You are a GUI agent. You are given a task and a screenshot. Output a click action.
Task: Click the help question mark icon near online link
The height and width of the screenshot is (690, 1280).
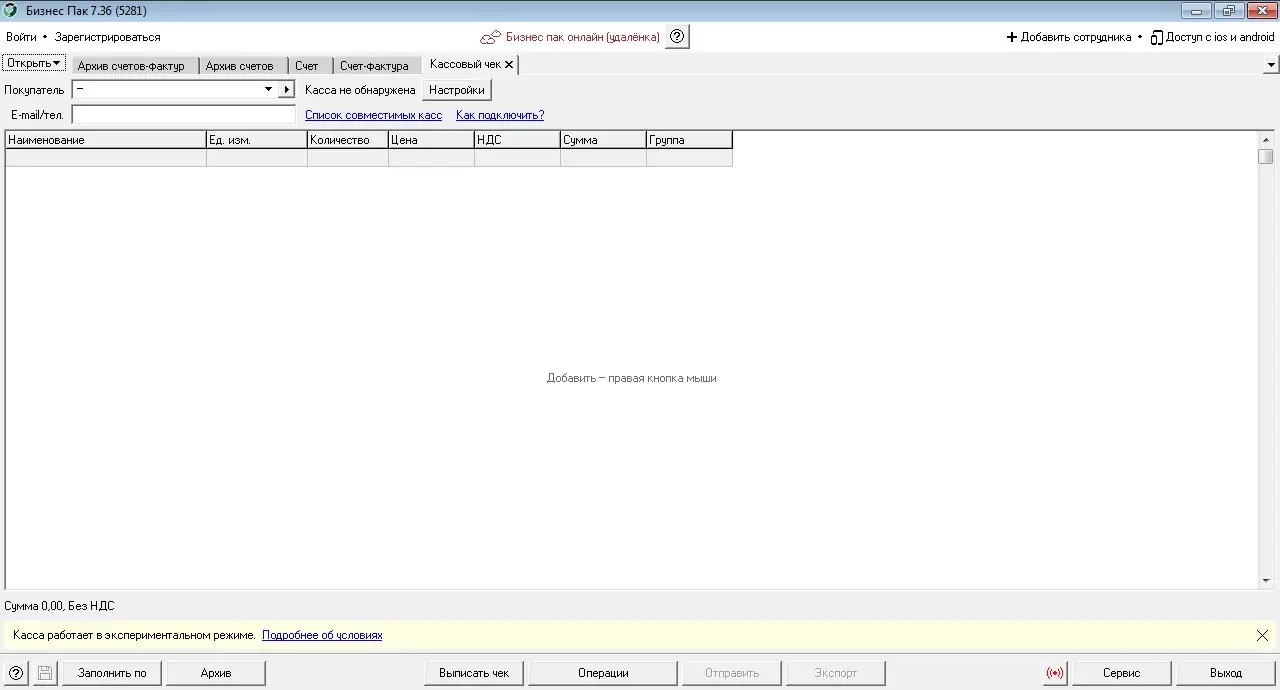pyautogui.click(x=677, y=37)
